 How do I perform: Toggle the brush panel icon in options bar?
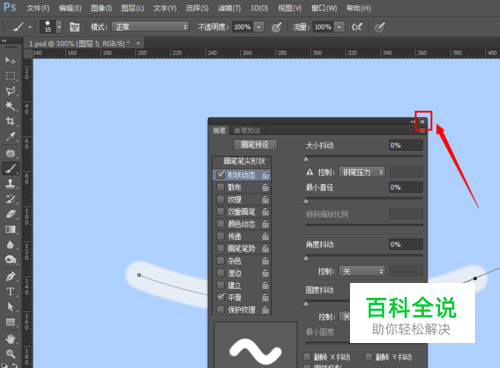click(x=74, y=27)
